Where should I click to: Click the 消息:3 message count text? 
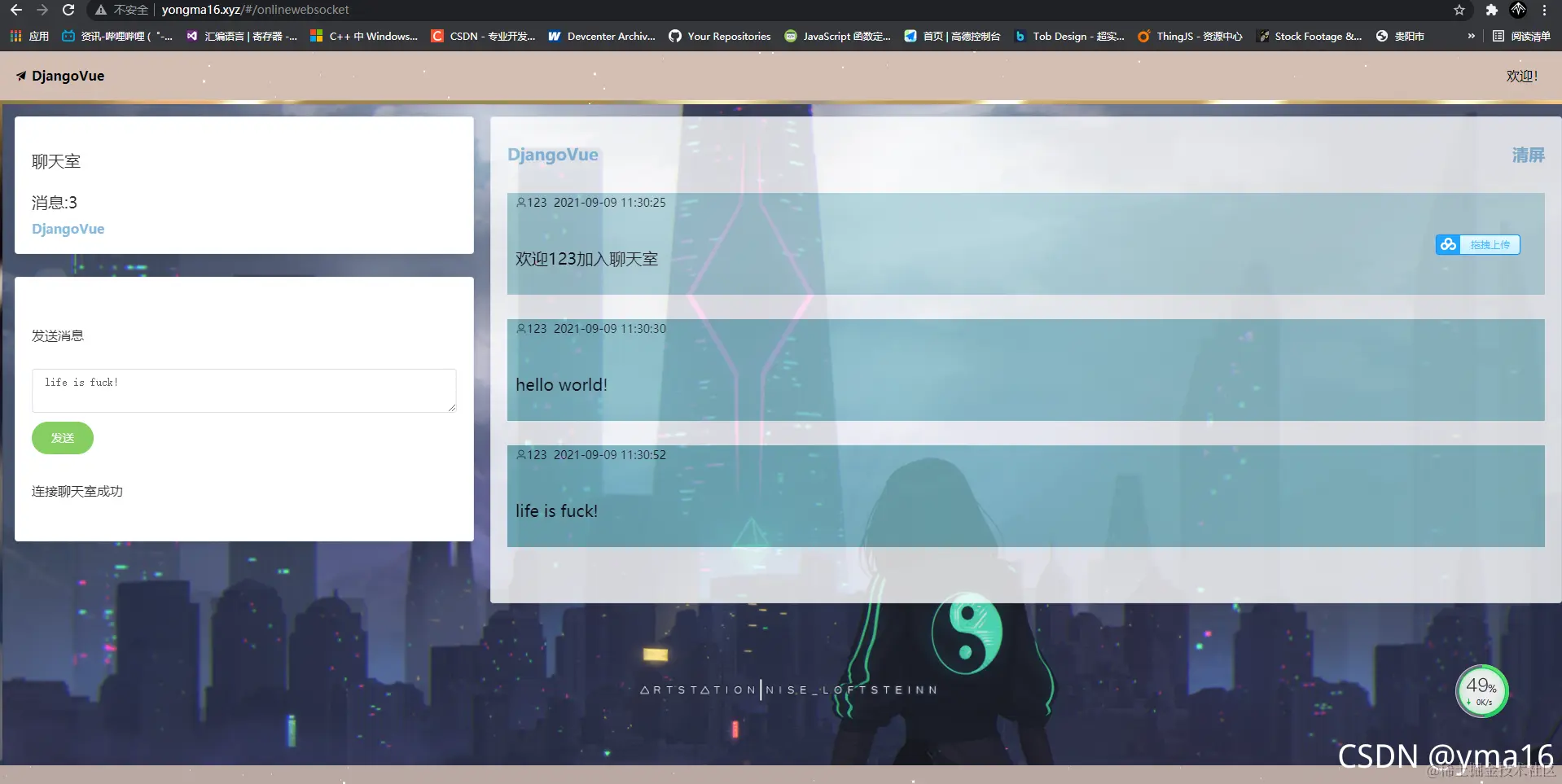click(x=55, y=202)
